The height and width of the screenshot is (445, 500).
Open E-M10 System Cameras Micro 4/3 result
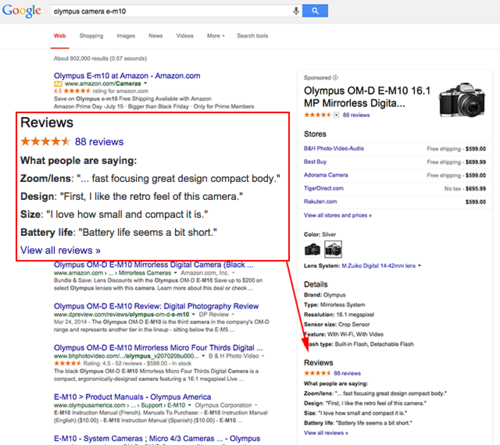(x=157, y=439)
